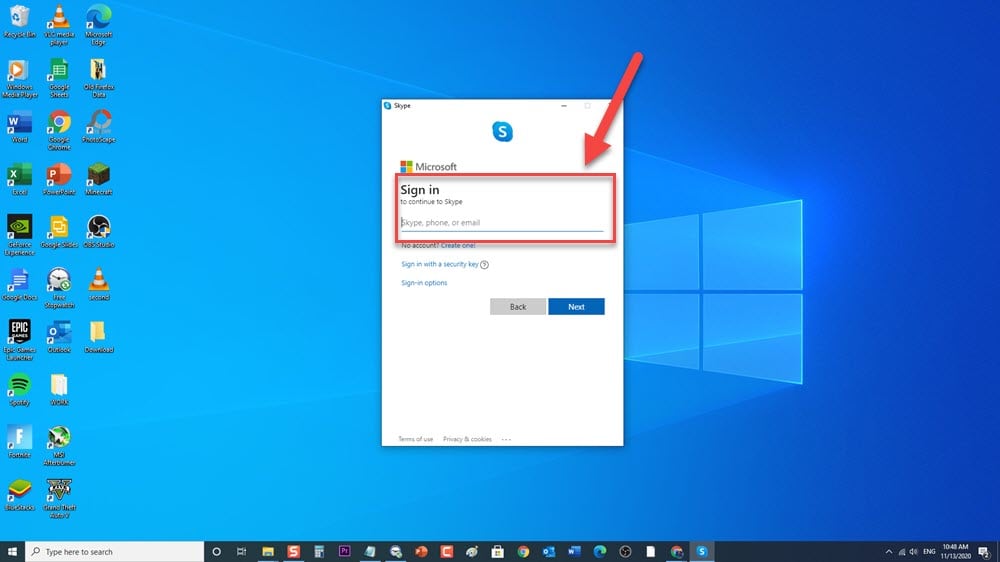Select the Fortnite desktop icon
Image resolution: width=1000 pixels, height=562 pixels.
click(20, 442)
